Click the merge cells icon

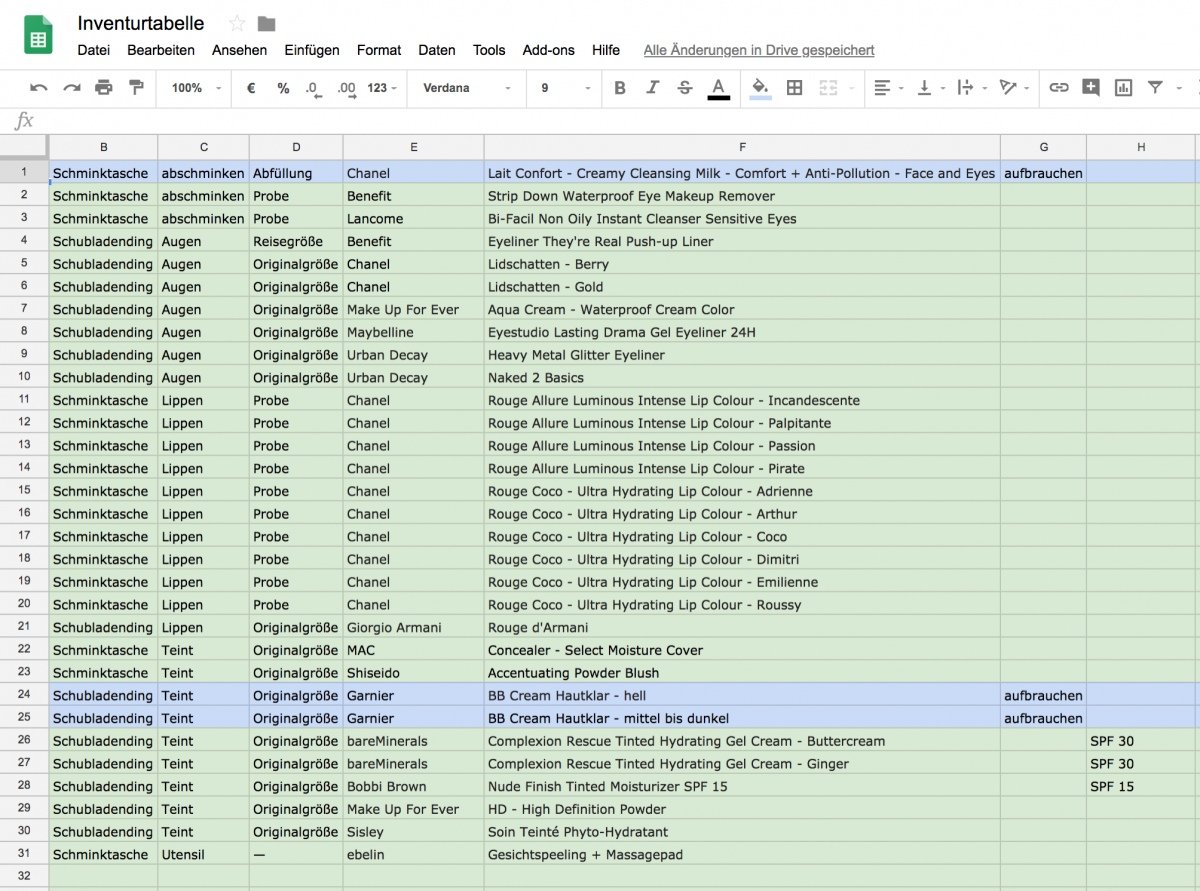coord(827,88)
